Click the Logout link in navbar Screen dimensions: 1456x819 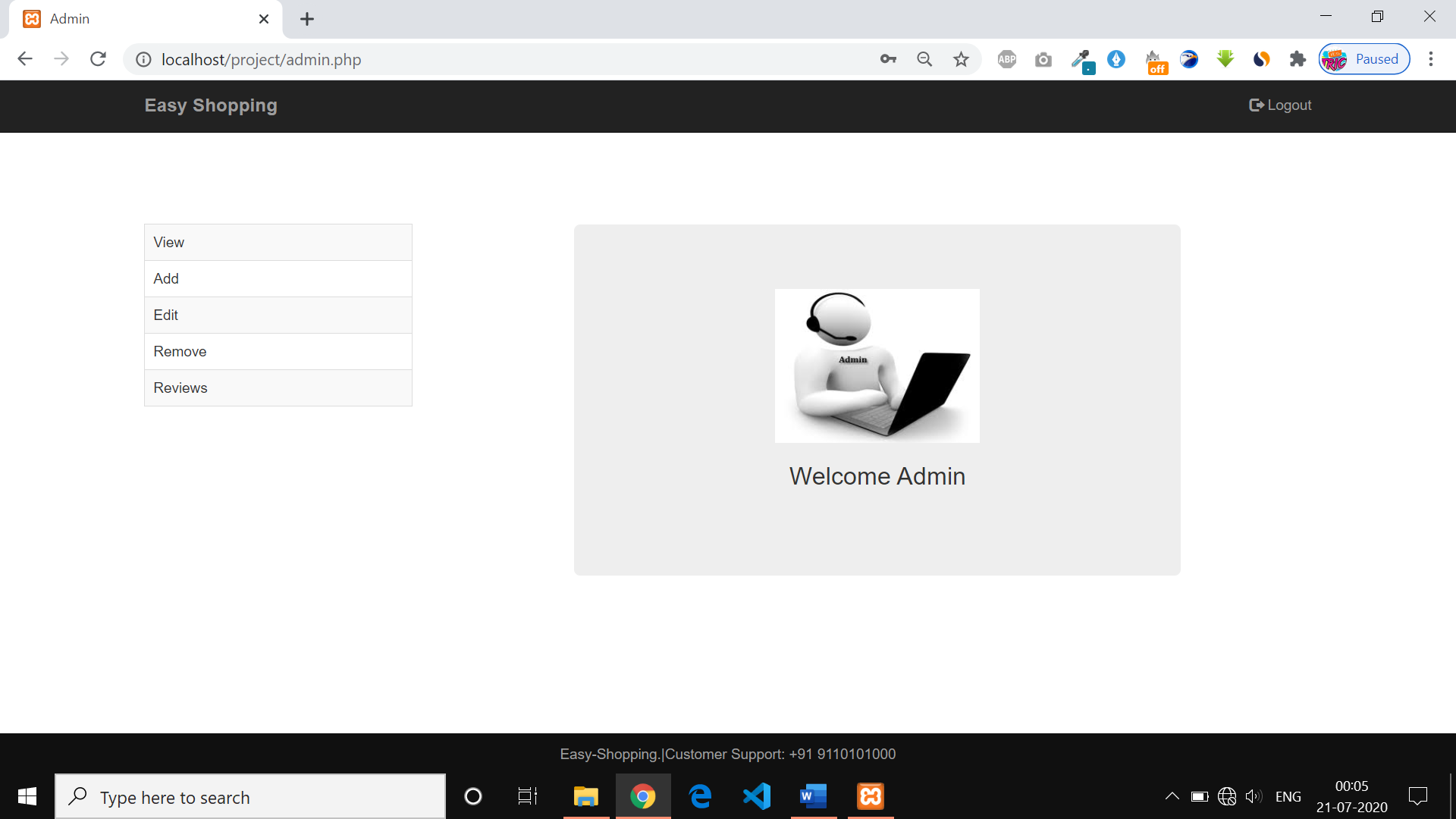coord(1280,105)
